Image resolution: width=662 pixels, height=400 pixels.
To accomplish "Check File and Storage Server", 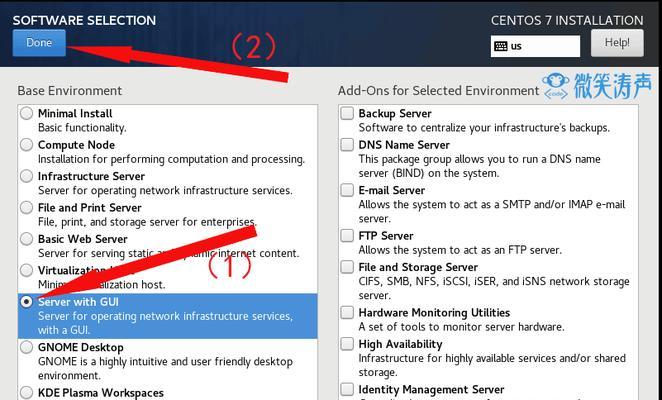I will point(347,267).
